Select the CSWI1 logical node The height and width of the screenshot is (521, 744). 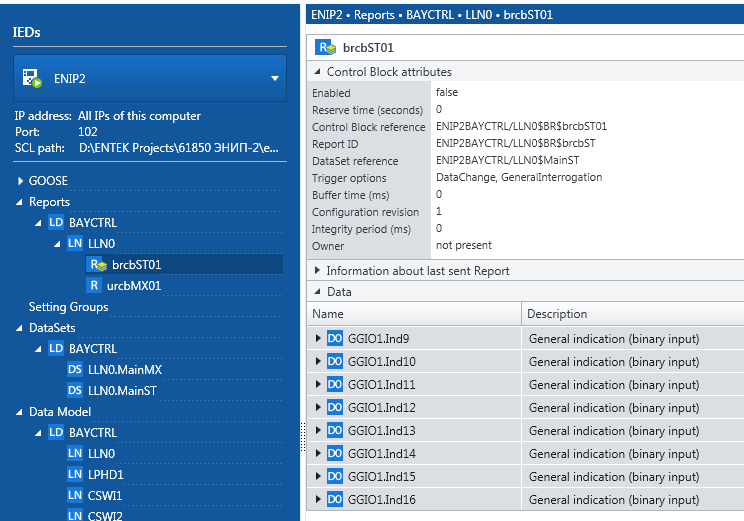click(105, 496)
